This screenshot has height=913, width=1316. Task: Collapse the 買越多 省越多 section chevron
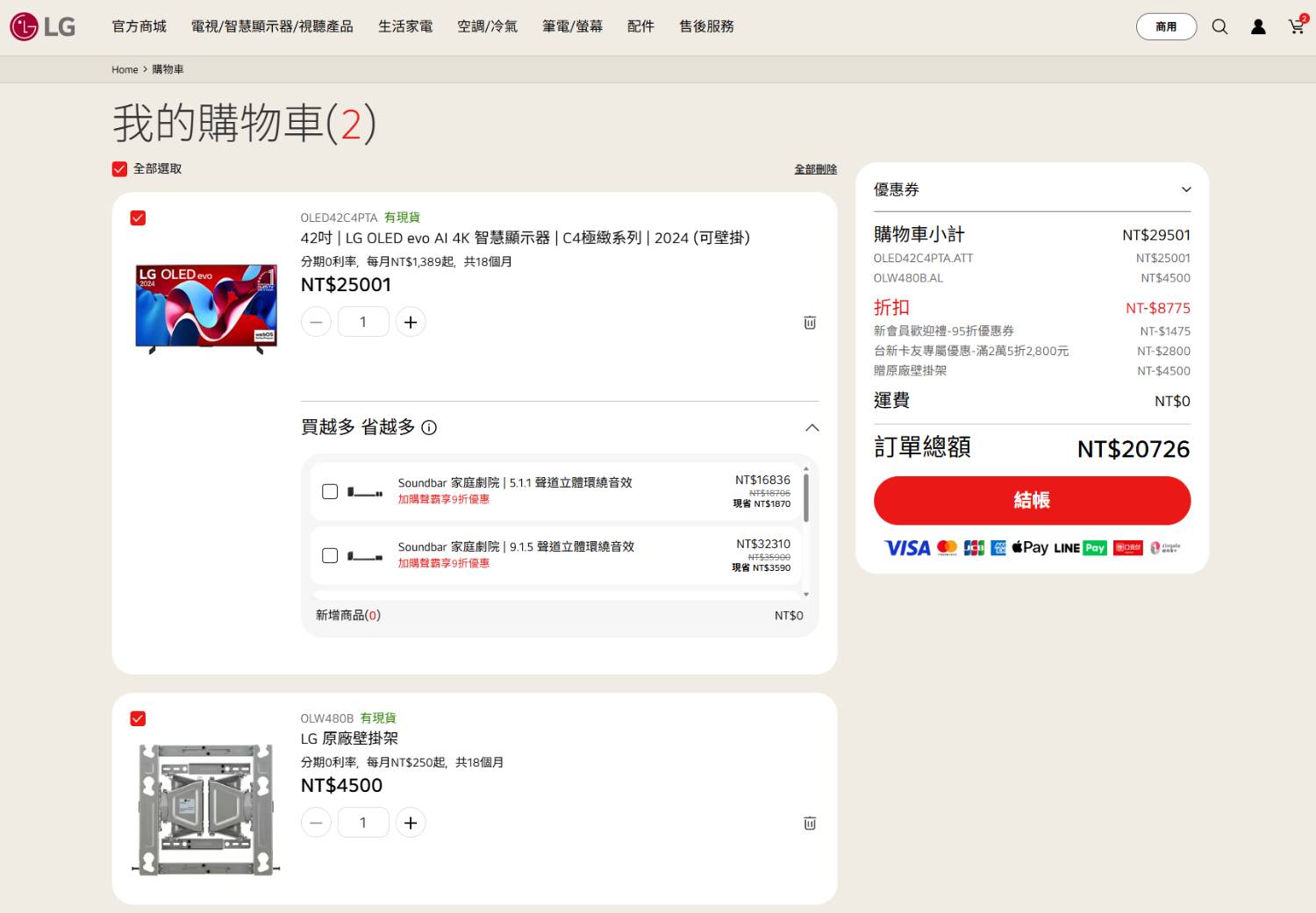pos(812,427)
